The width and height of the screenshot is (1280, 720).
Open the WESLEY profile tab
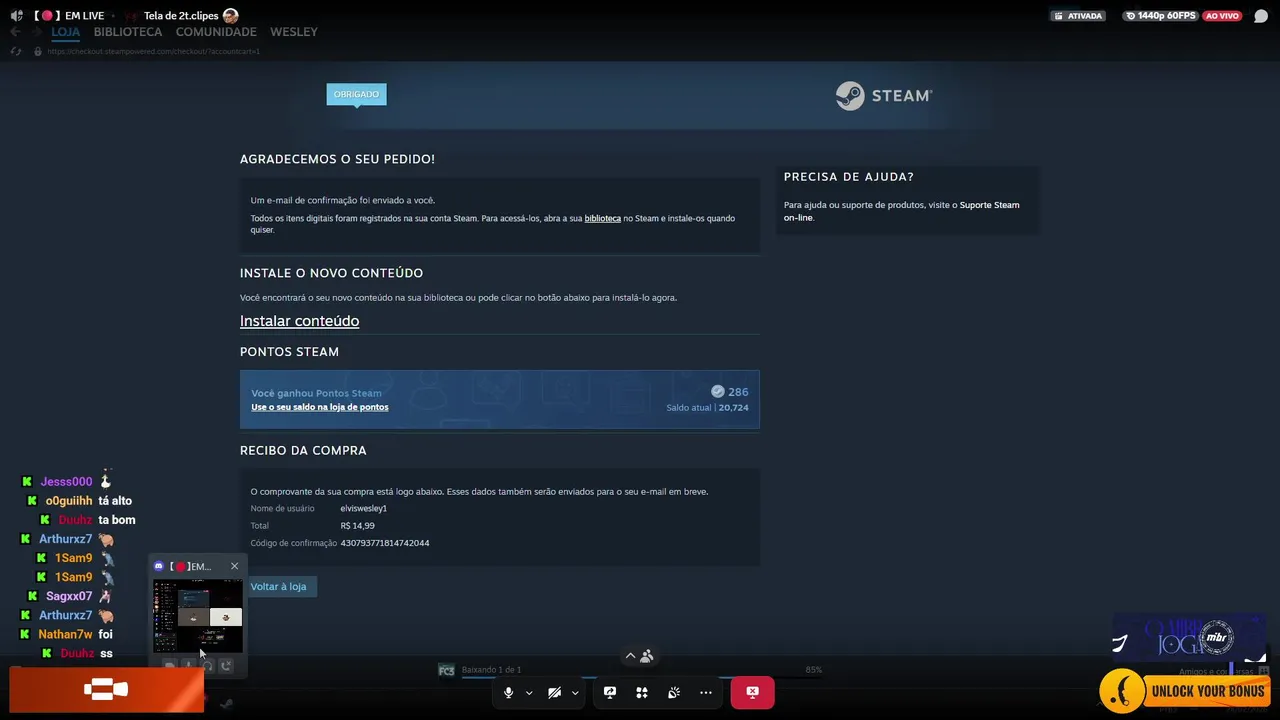coord(294,32)
